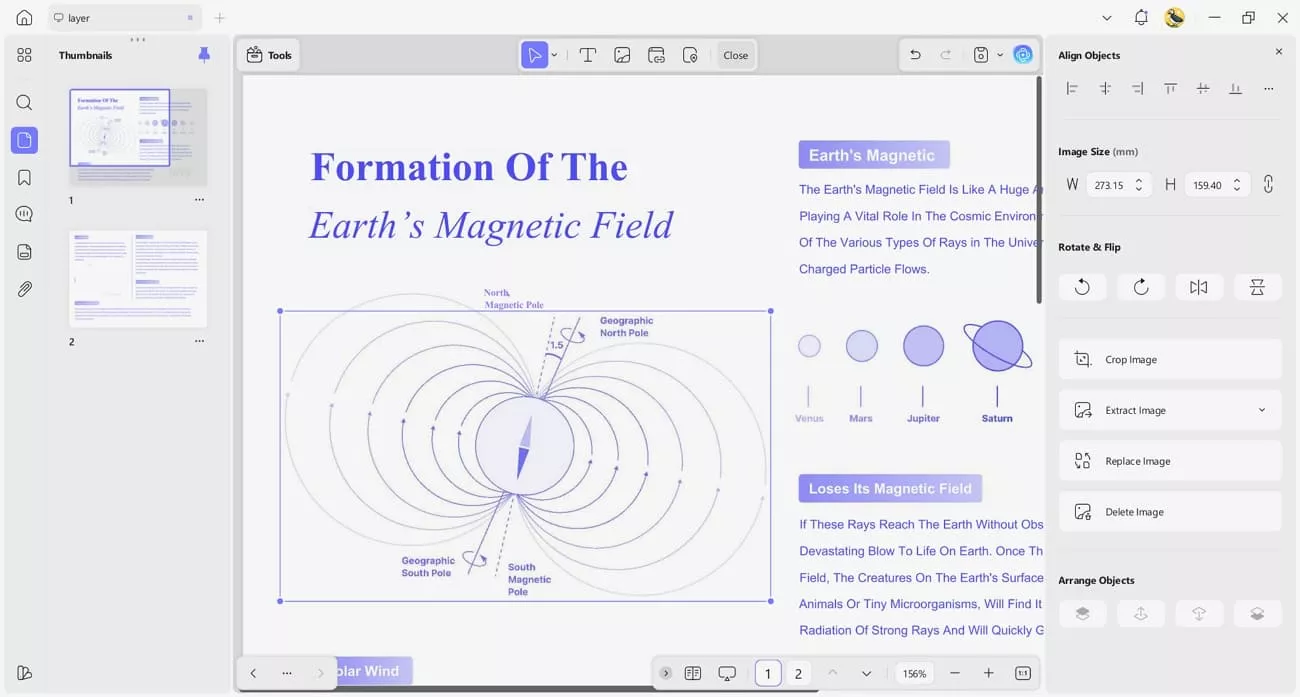1300x697 pixels.
Task: Adjust width stepper arrows
Action: 1139,185
